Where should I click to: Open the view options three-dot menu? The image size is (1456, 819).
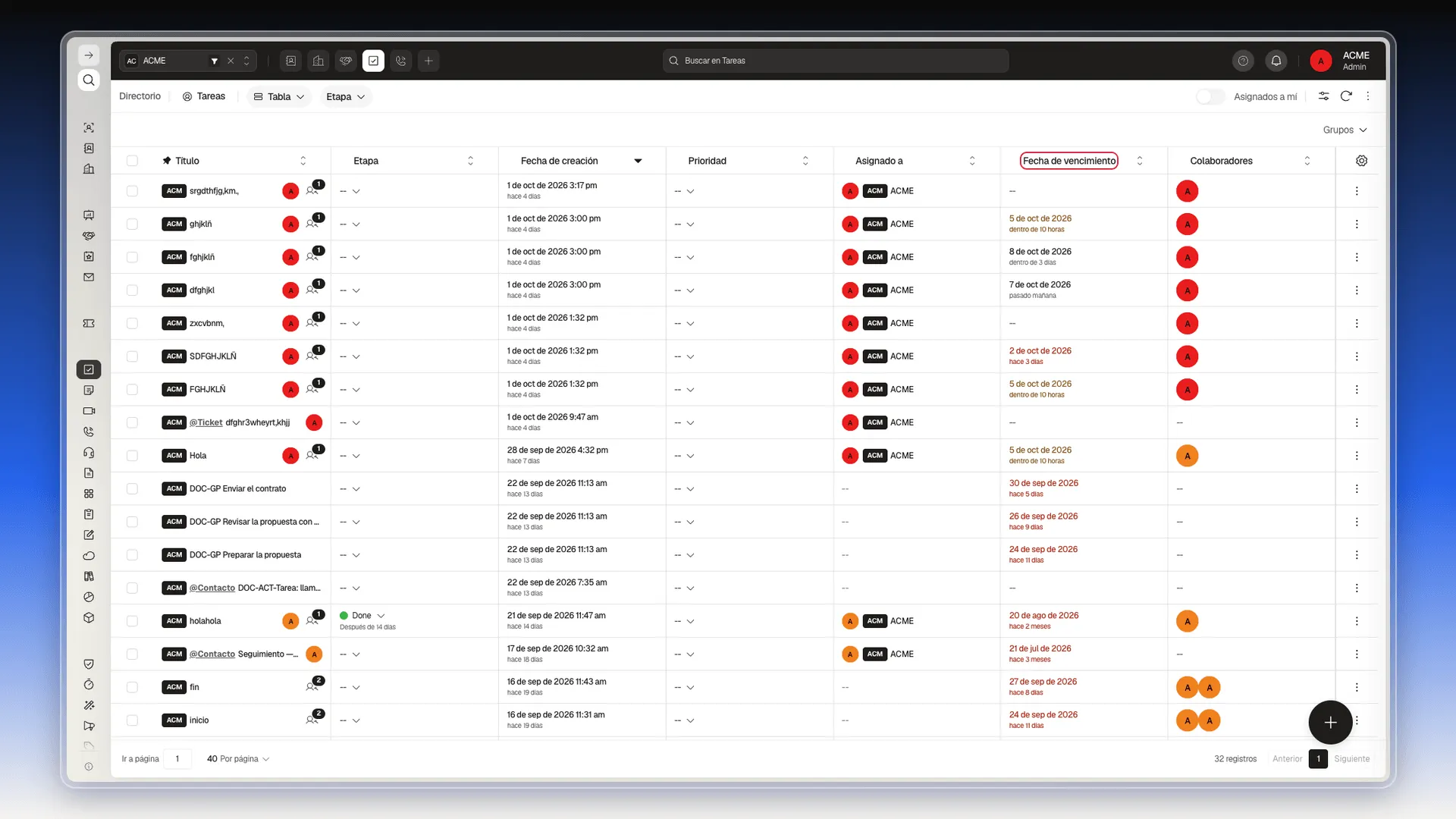tap(1368, 96)
